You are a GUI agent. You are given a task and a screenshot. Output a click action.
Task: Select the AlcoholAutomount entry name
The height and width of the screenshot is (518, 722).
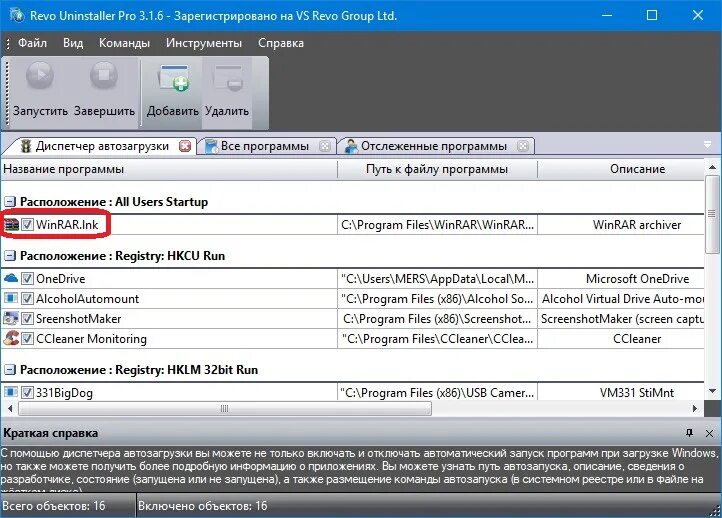87,299
